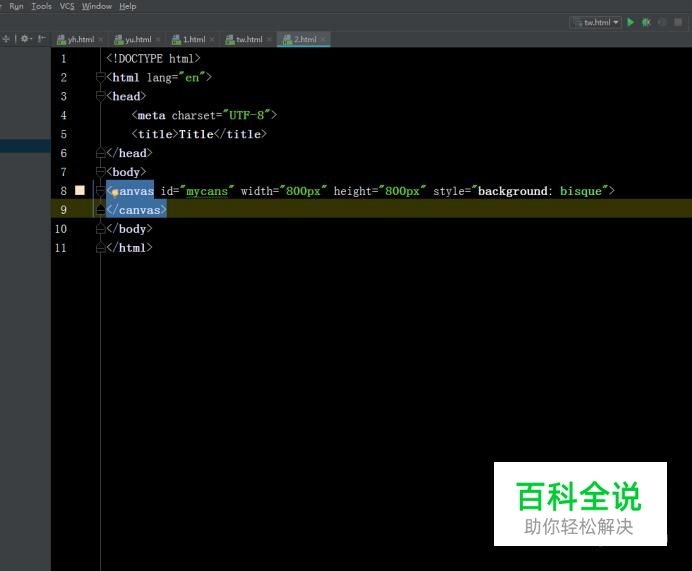Collapse the canvas tag fold on line 8
The width and height of the screenshot is (692, 571).
point(100,191)
